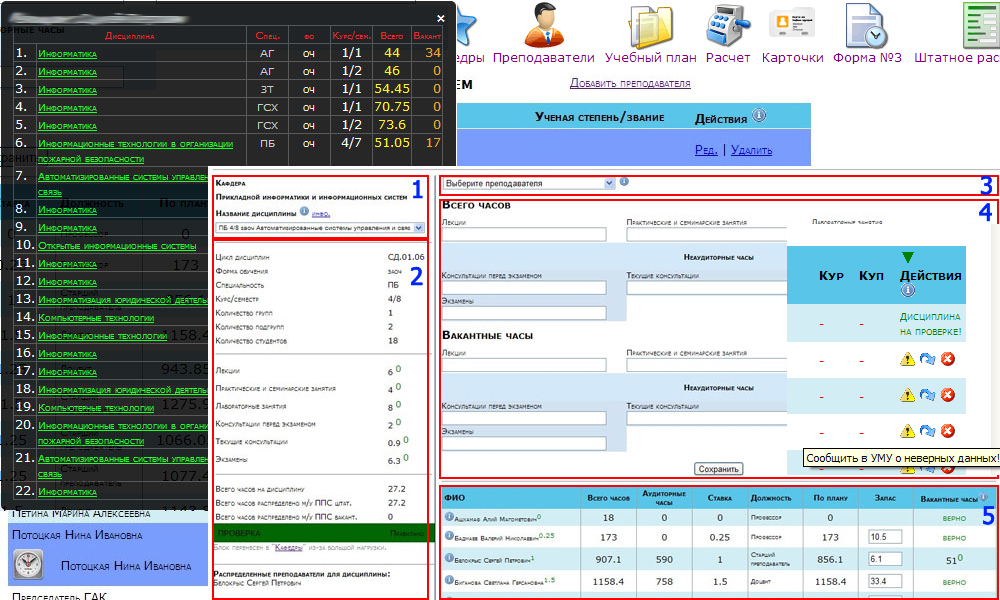Open Открытые информационные системы link in popup
The height and width of the screenshot is (600, 1000).
(x=117, y=246)
